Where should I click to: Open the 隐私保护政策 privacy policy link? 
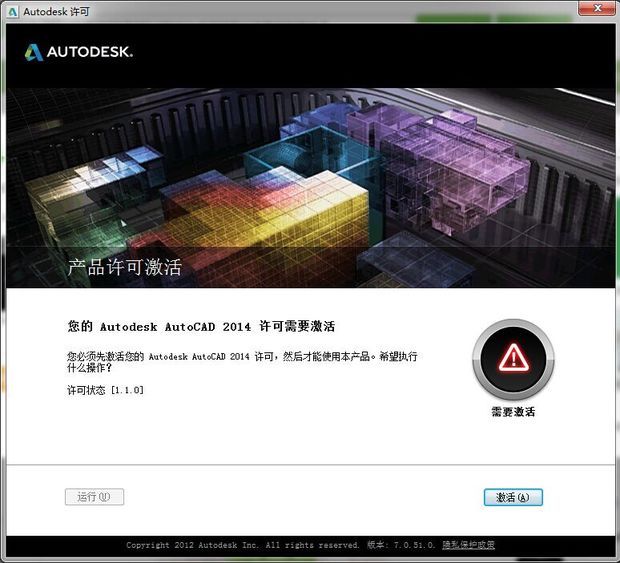point(469,545)
